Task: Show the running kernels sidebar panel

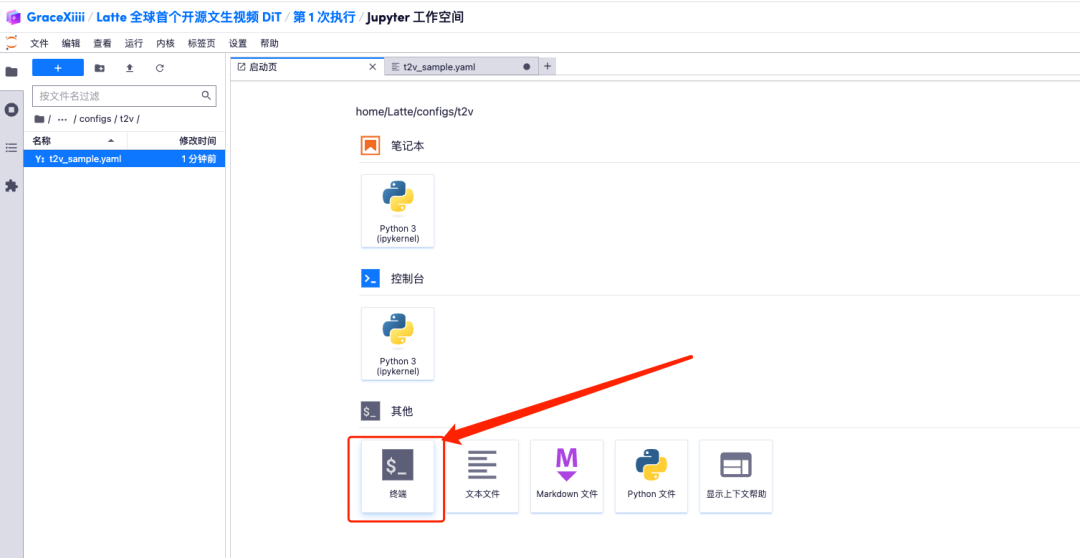Action: coord(12,109)
